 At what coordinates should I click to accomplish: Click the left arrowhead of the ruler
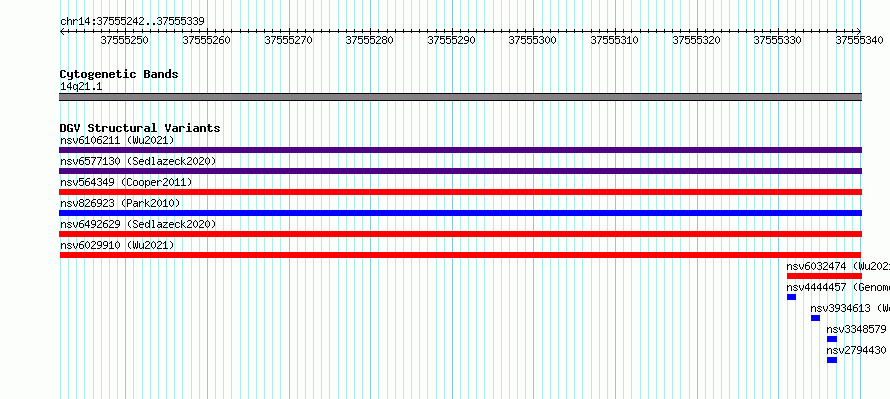[62, 32]
